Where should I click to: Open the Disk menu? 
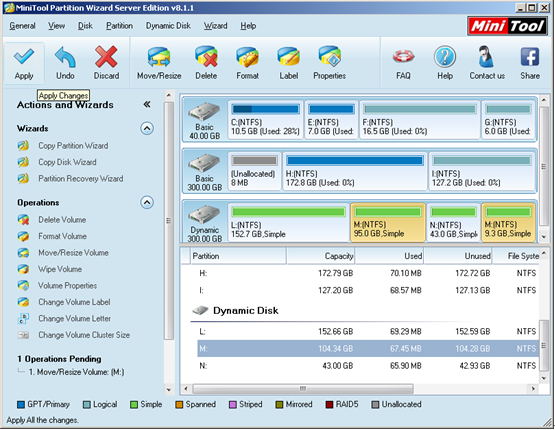85,26
